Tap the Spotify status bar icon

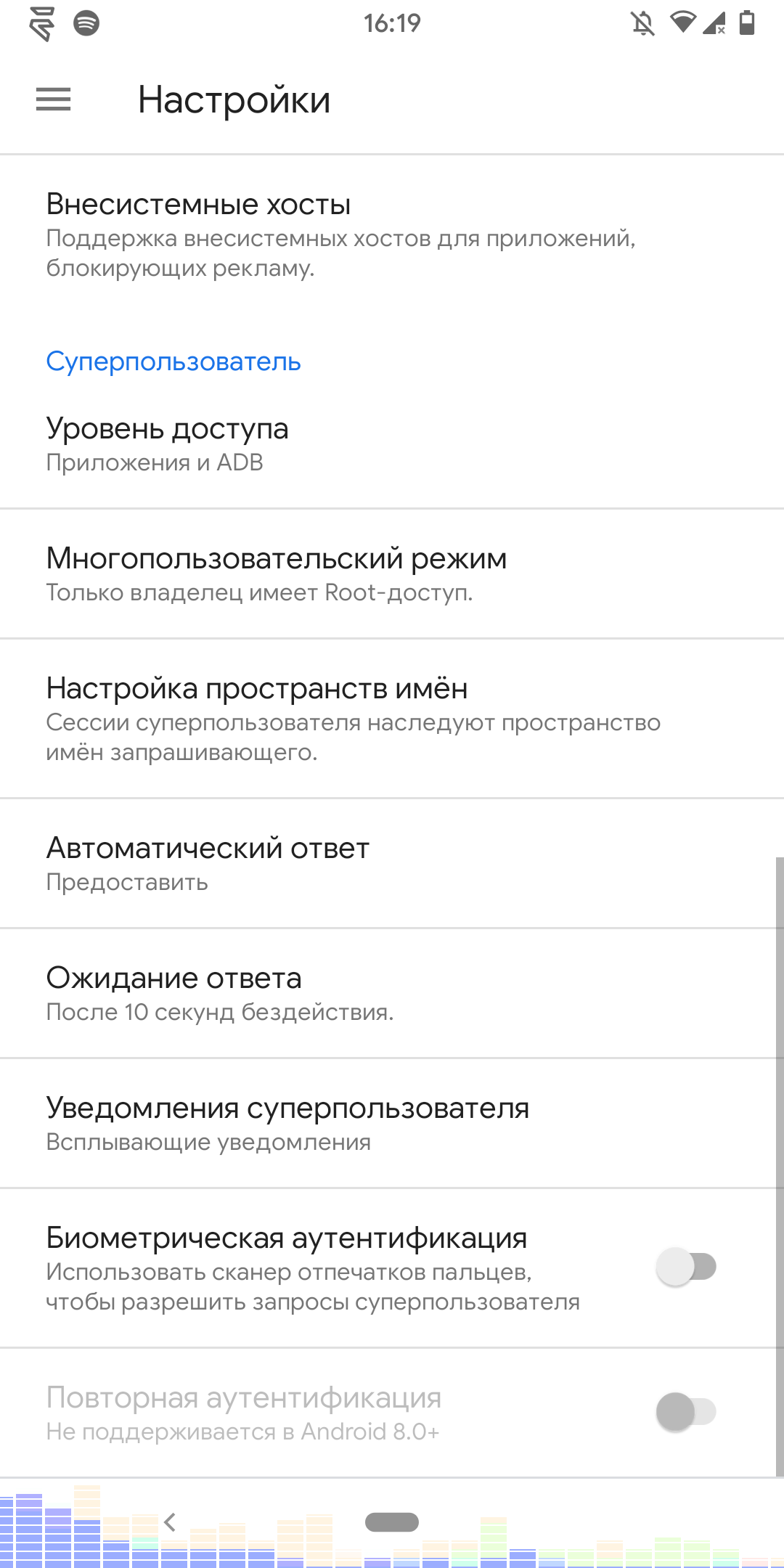pos(86,23)
